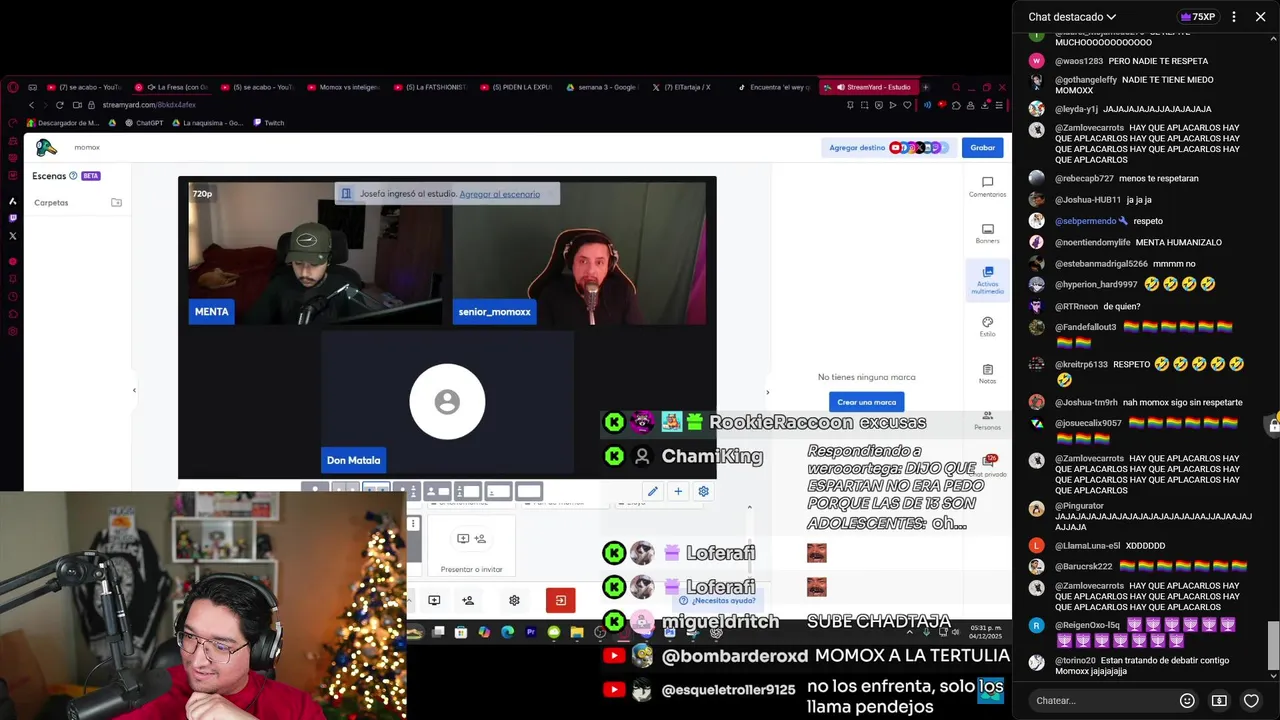Click the red leave studio button
This screenshot has width=1280, height=720.
[560, 600]
